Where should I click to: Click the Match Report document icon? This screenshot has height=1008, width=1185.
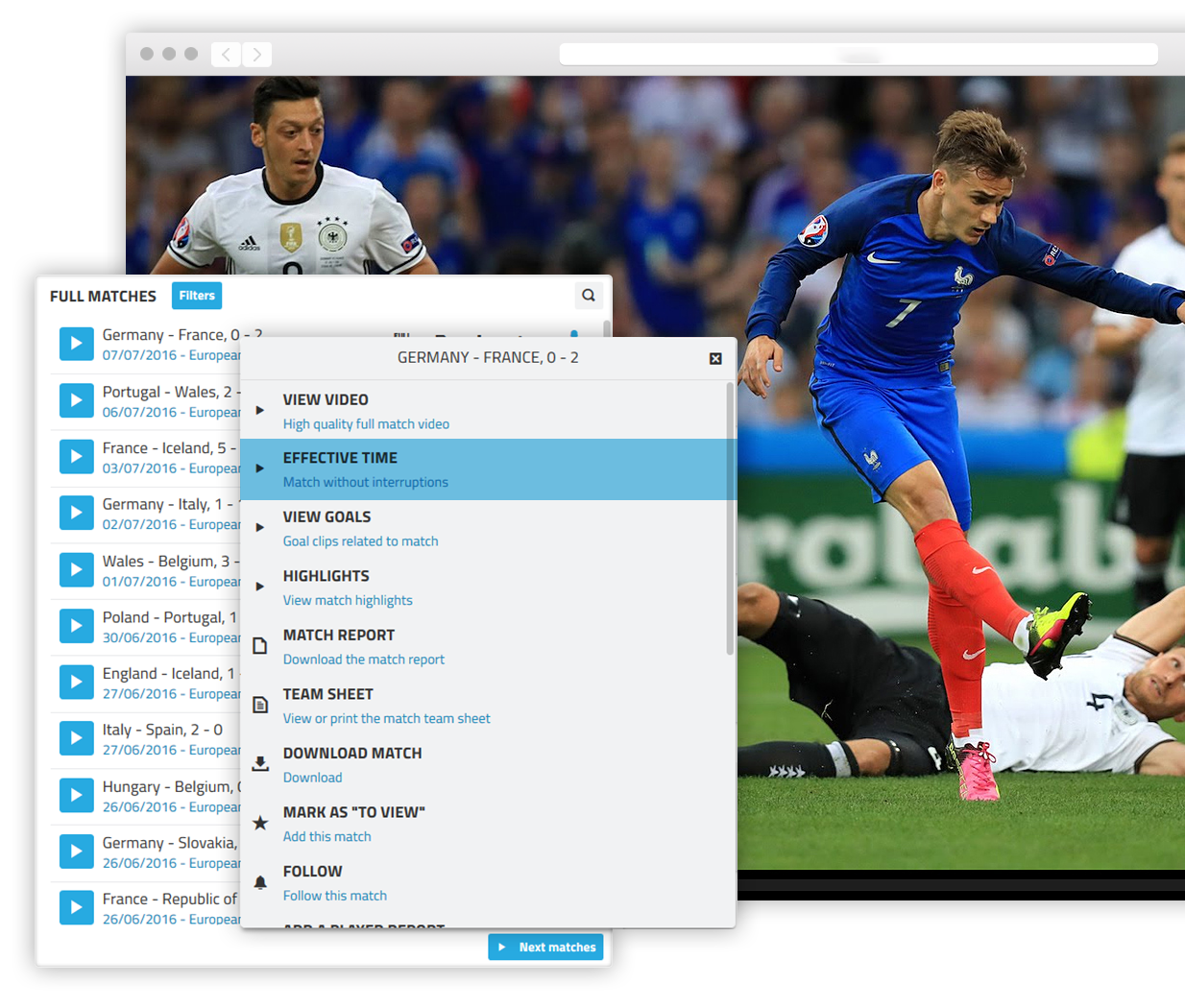click(x=259, y=645)
